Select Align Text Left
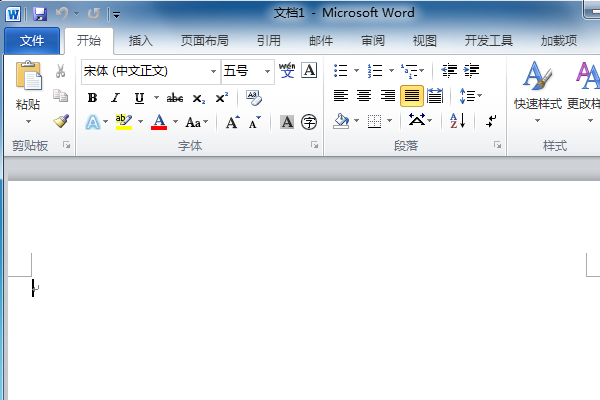 coord(341,96)
